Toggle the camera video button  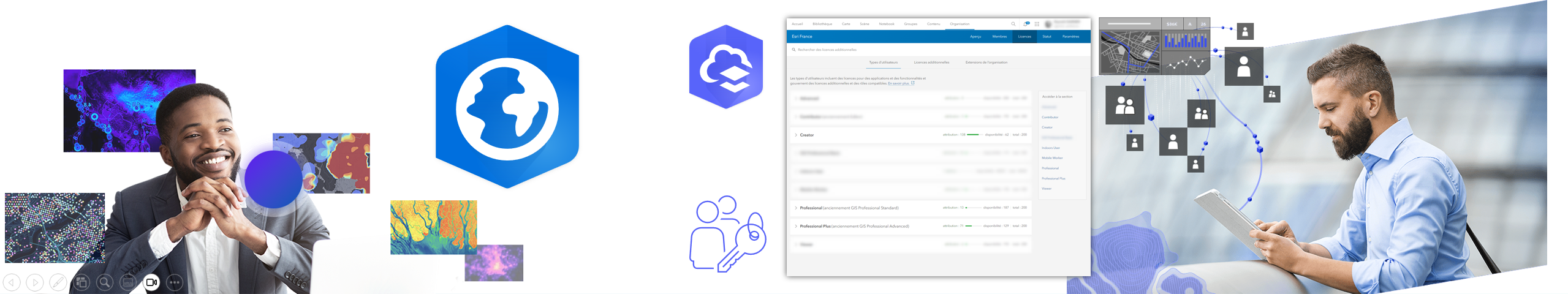coord(151,282)
